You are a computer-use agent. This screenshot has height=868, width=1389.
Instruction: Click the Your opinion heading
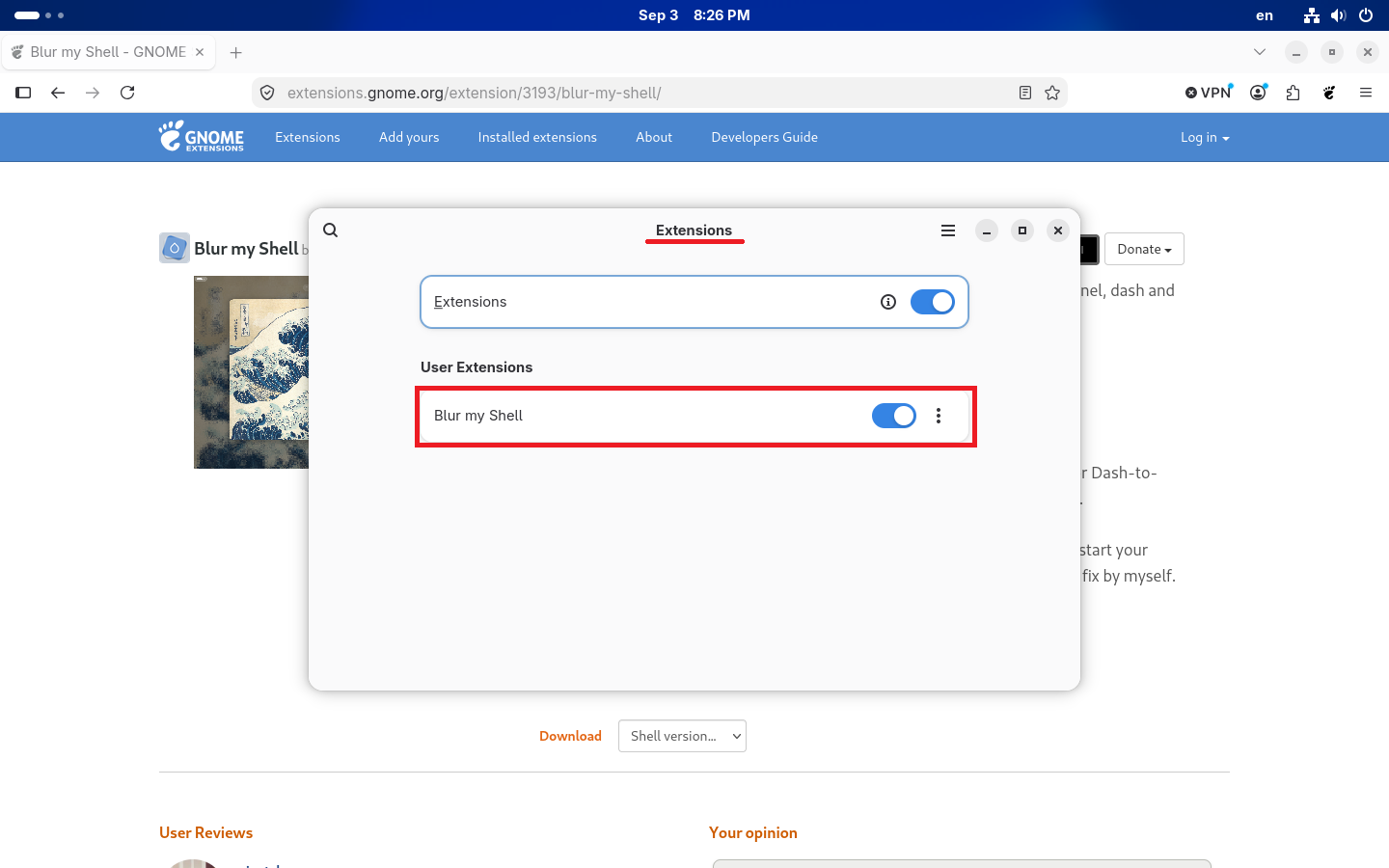coord(753,833)
